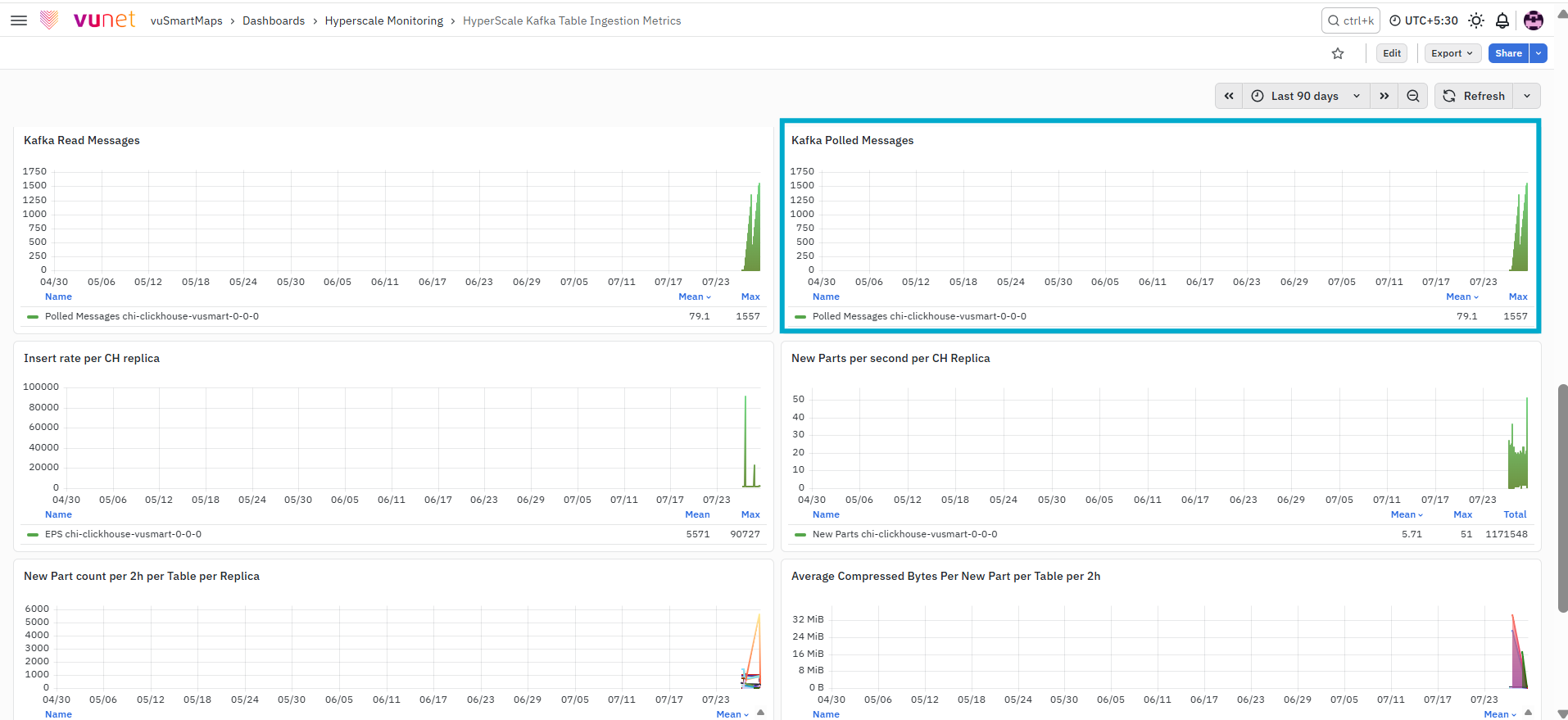Expand the Share options arrow
1568x720 pixels.
[1539, 53]
